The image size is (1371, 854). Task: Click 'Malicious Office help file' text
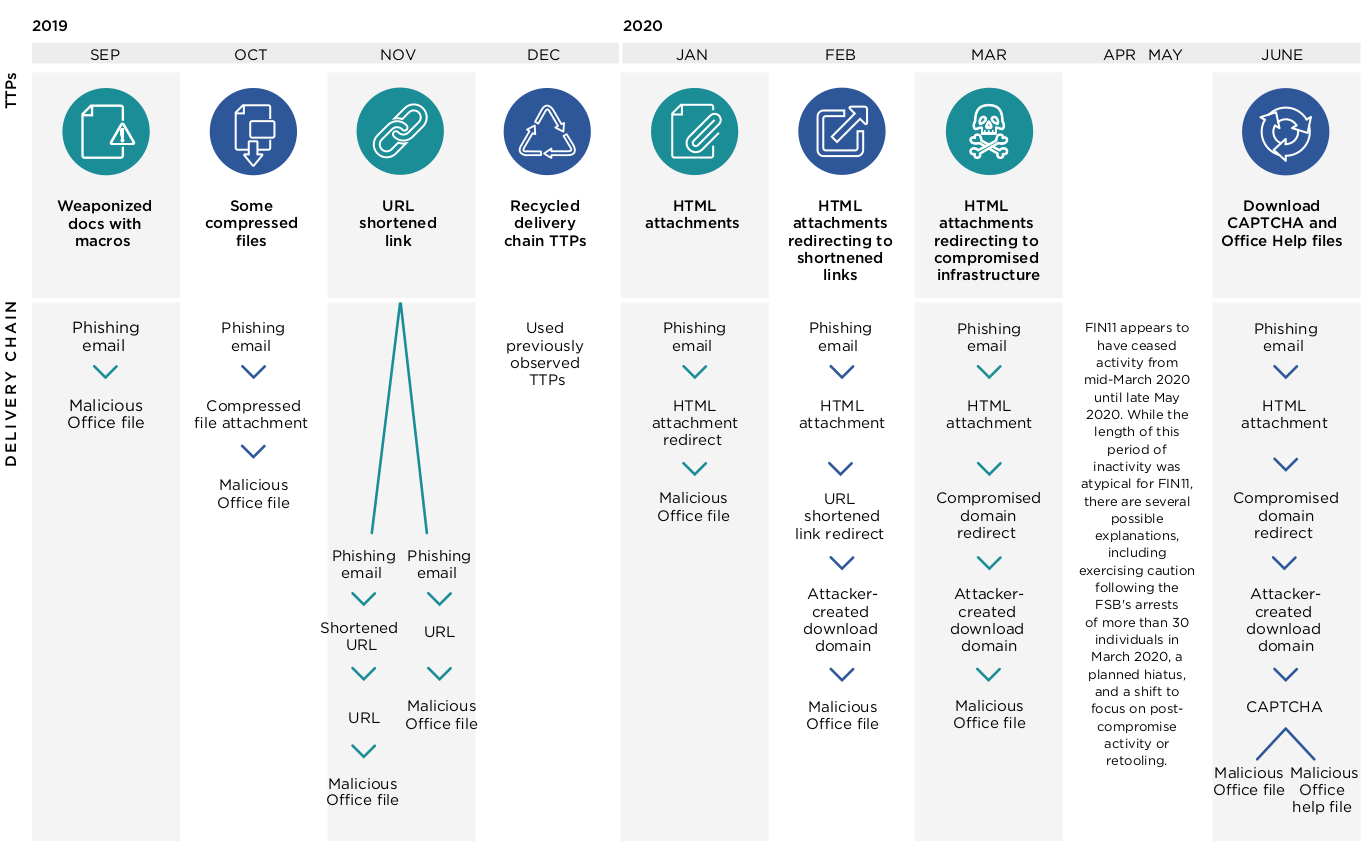pos(1323,789)
